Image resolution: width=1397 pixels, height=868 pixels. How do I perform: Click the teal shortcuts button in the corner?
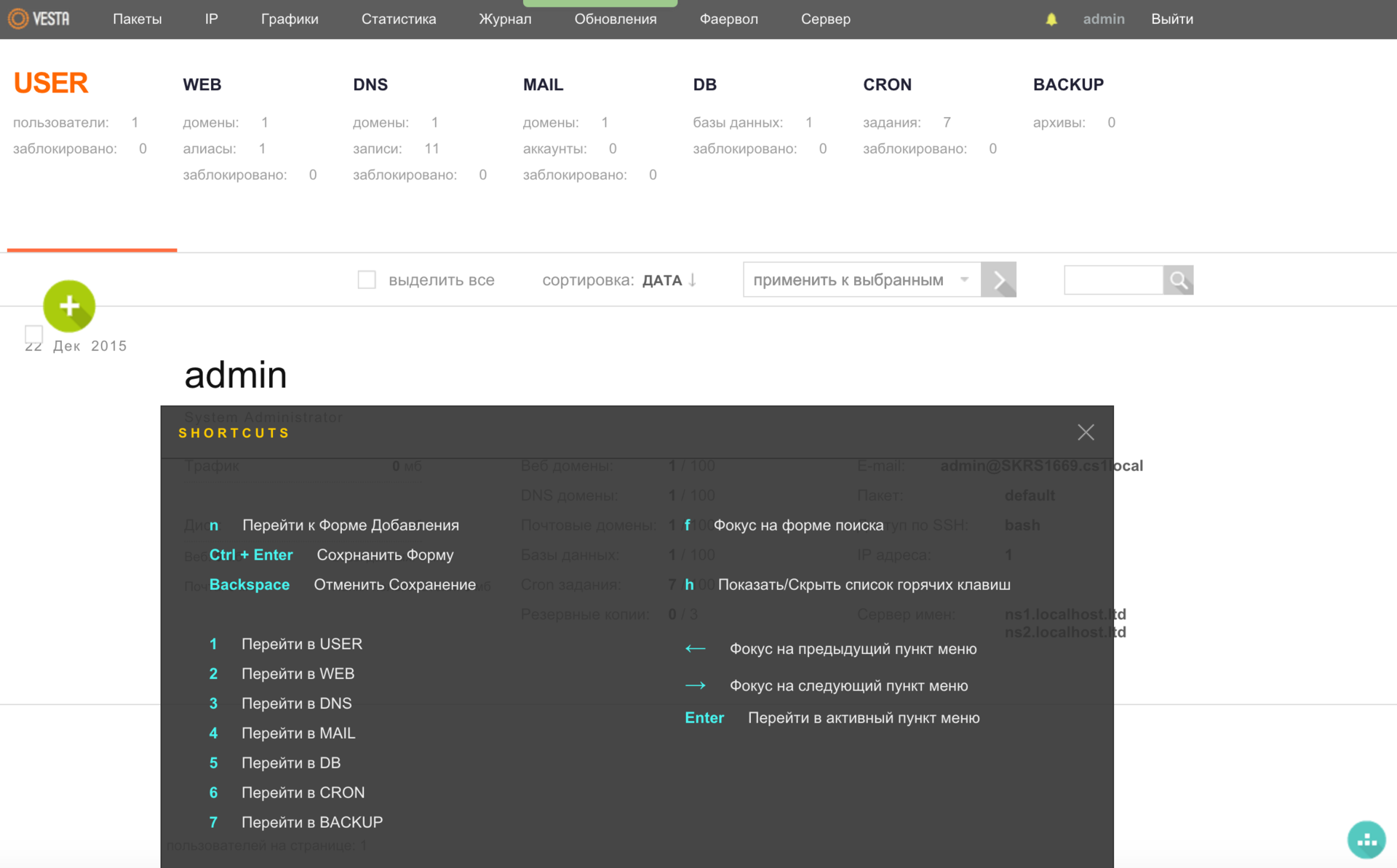tap(1366, 840)
